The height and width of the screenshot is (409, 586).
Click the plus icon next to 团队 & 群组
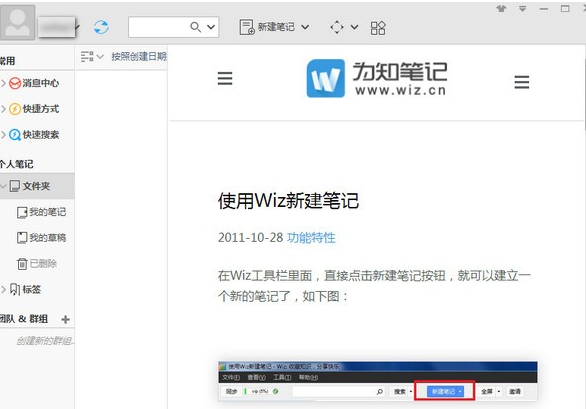click(65, 319)
